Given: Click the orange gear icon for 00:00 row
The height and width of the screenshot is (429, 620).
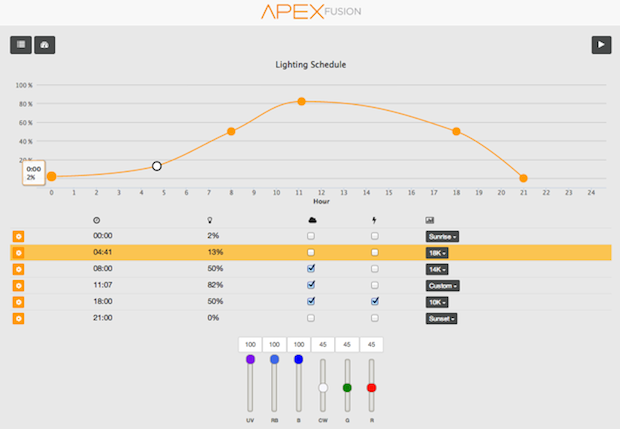Looking at the screenshot, I should (x=18, y=237).
